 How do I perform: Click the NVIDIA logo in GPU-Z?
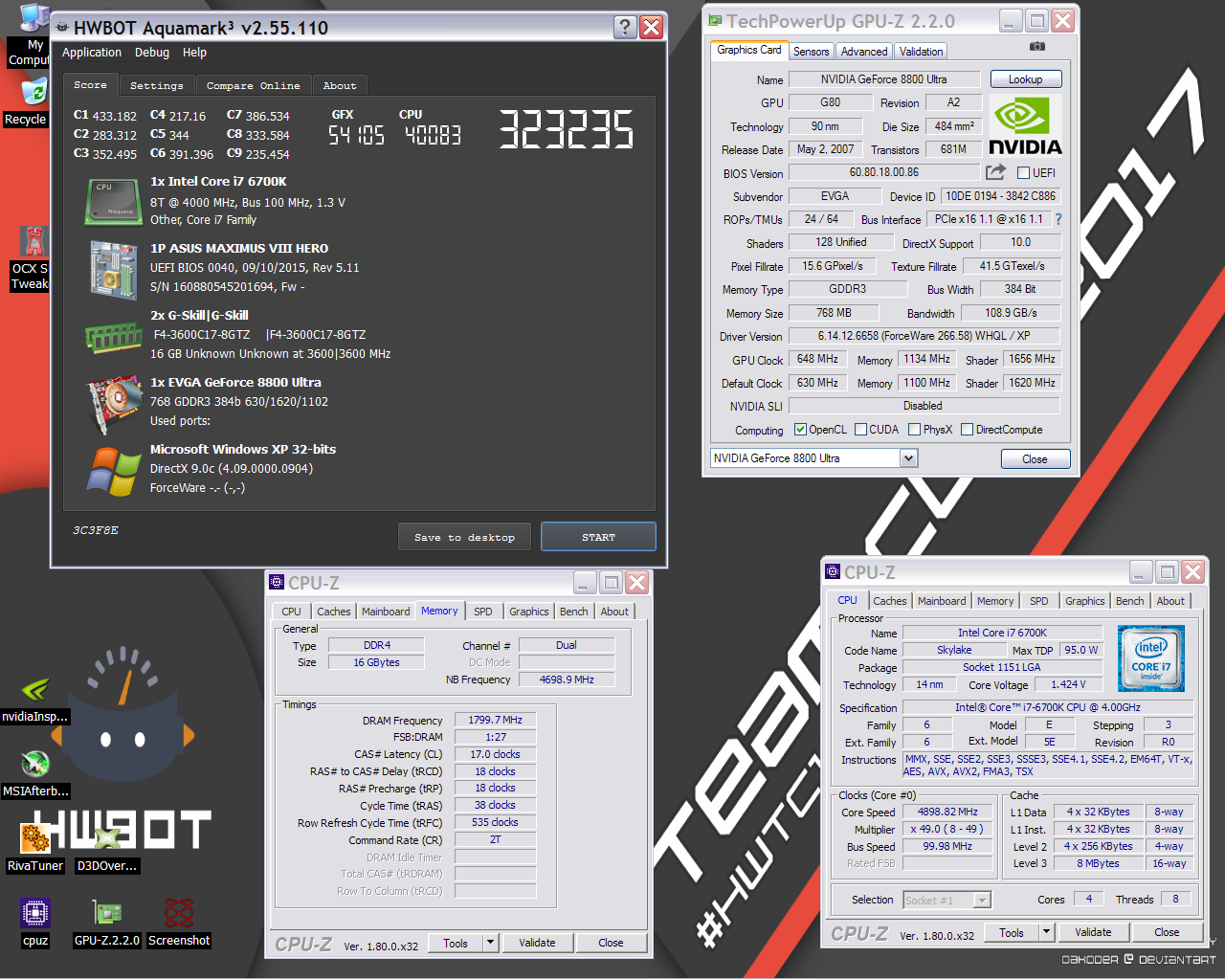[1024, 125]
